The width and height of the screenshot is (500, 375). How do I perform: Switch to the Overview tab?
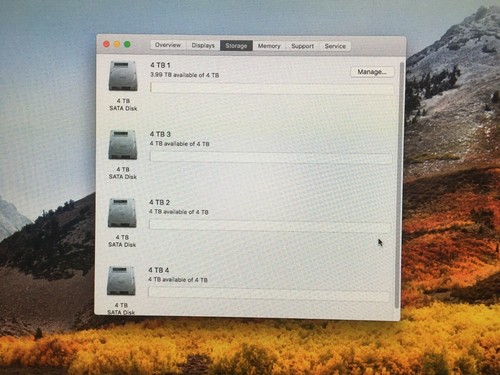click(168, 45)
